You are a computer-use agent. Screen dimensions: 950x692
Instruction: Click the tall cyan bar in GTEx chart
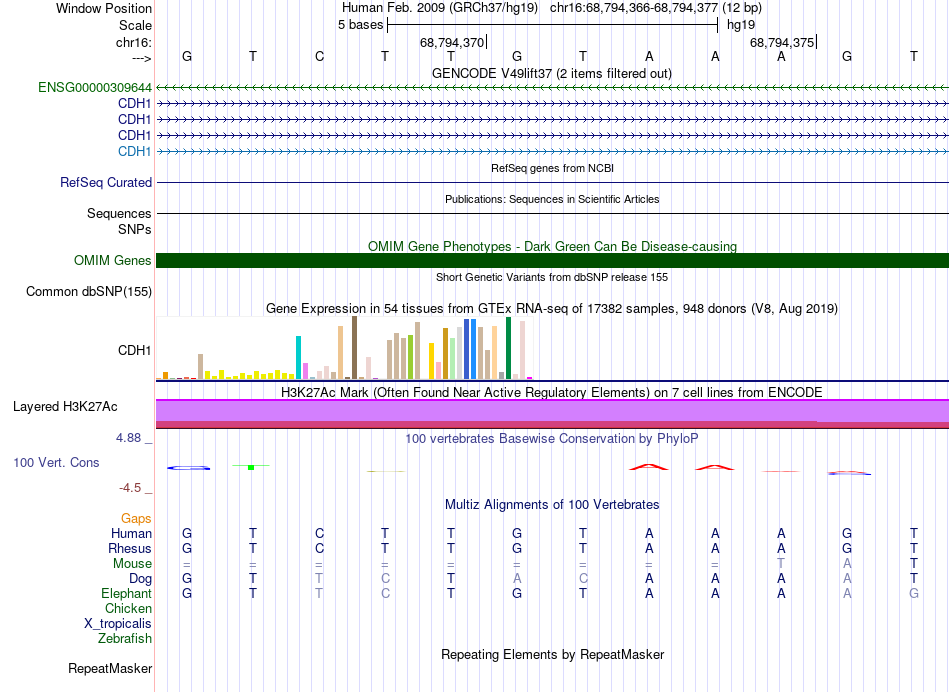(x=299, y=357)
